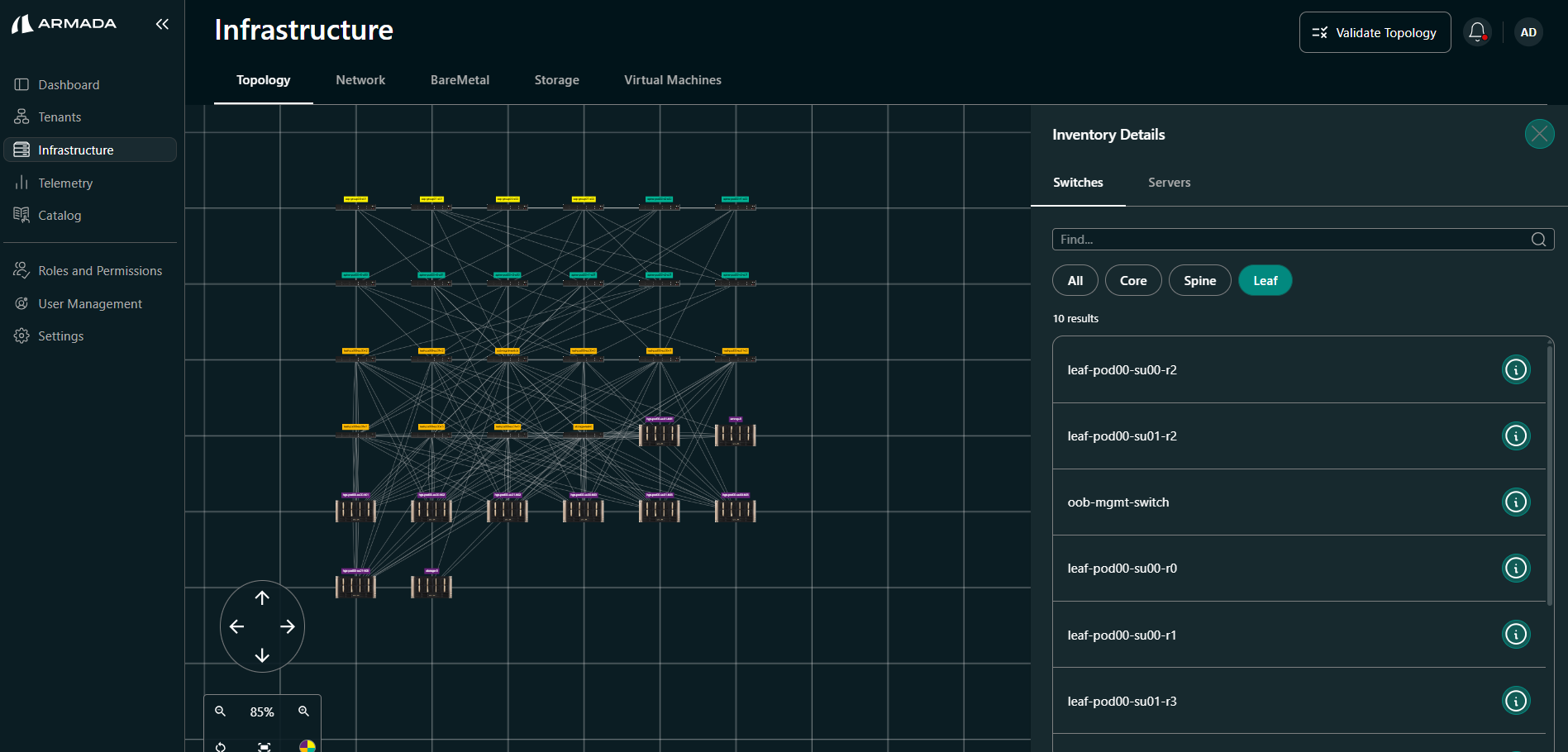Click the 85% zoom level control

(x=261, y=712)
